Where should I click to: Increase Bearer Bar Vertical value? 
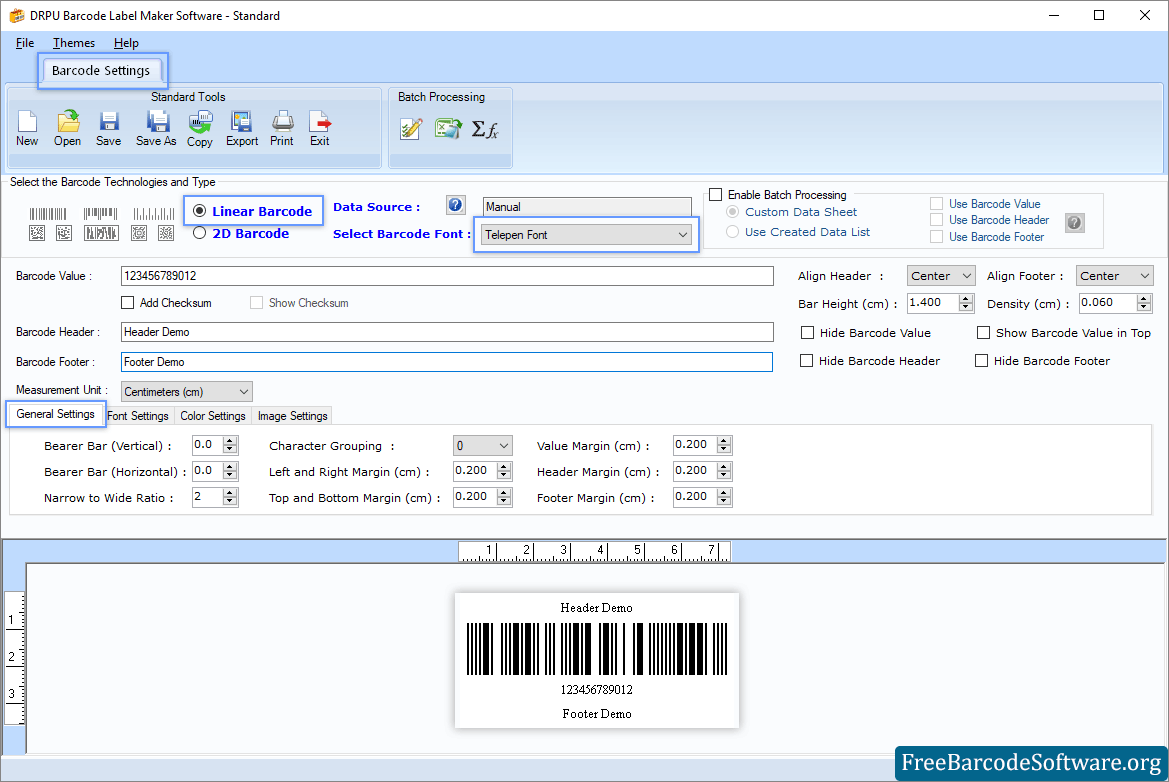click(230, 441)
